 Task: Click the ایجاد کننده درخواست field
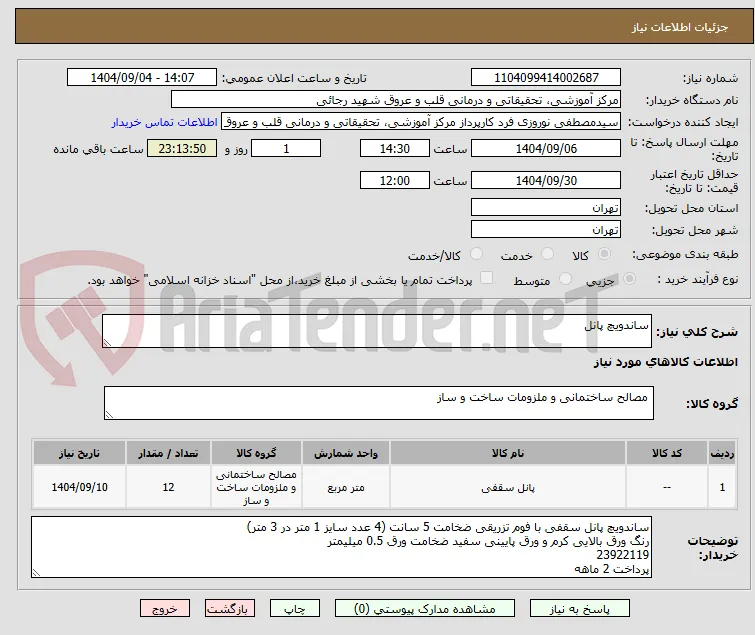tap(421, 122)
